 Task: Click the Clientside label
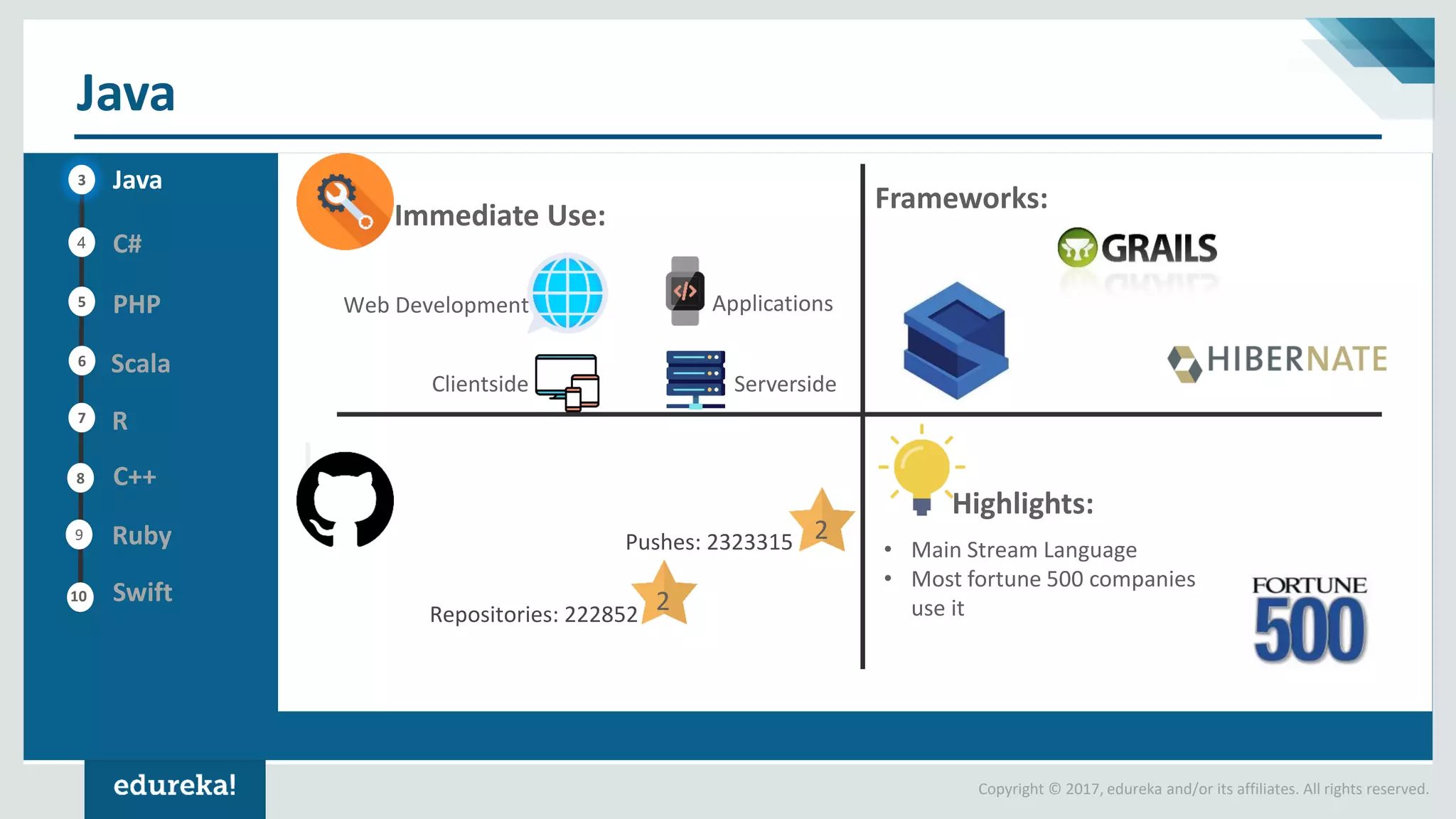[x=480, y=384]
